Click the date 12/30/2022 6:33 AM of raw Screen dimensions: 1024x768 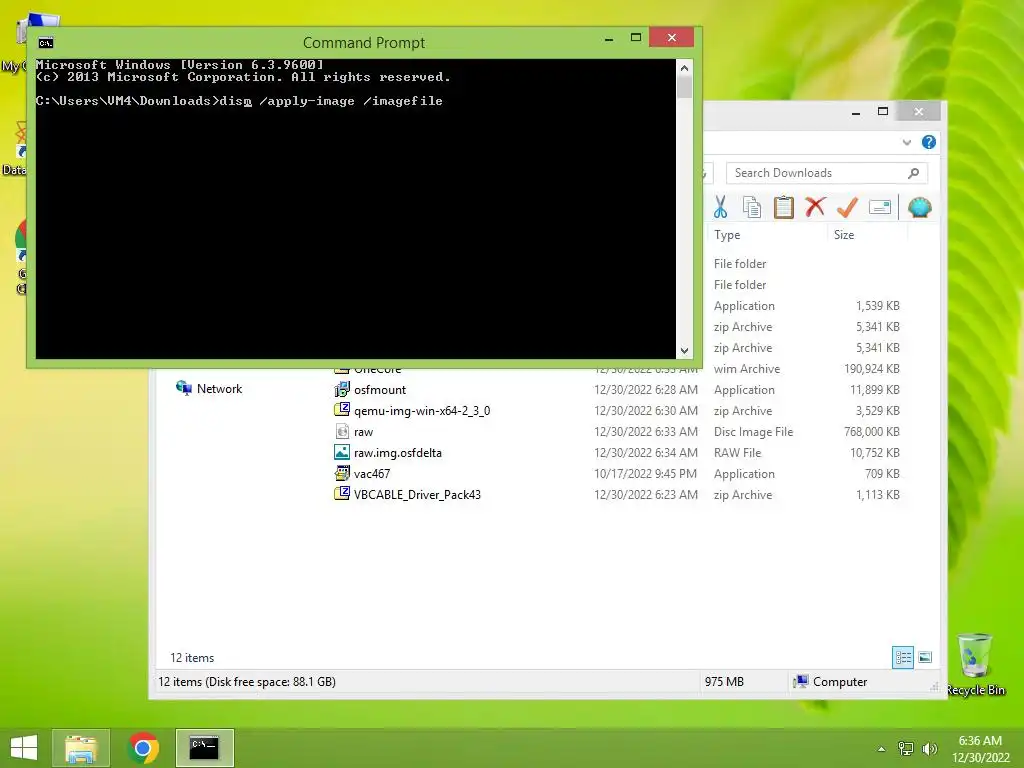(x=645, y=432)
